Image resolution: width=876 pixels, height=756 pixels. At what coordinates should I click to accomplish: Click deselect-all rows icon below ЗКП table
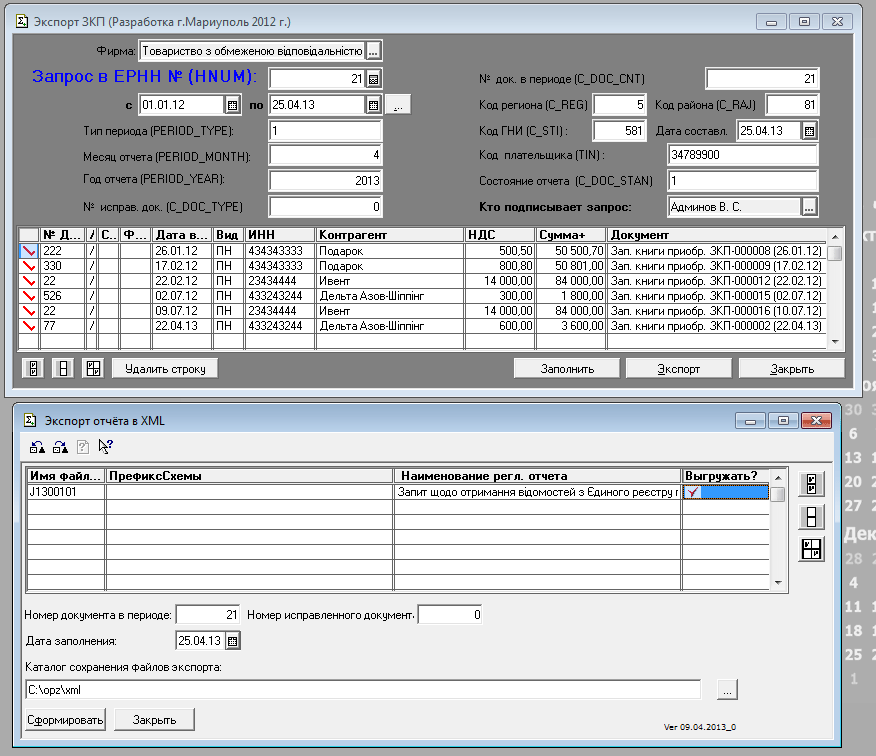coord(63,369)
